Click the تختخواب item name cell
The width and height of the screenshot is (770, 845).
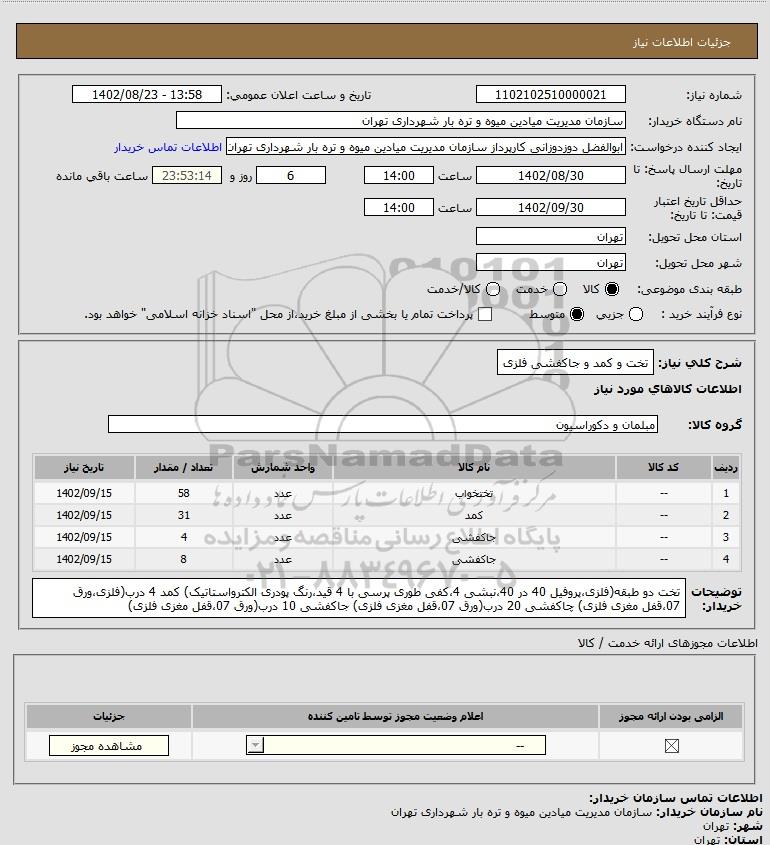(474, 493)
